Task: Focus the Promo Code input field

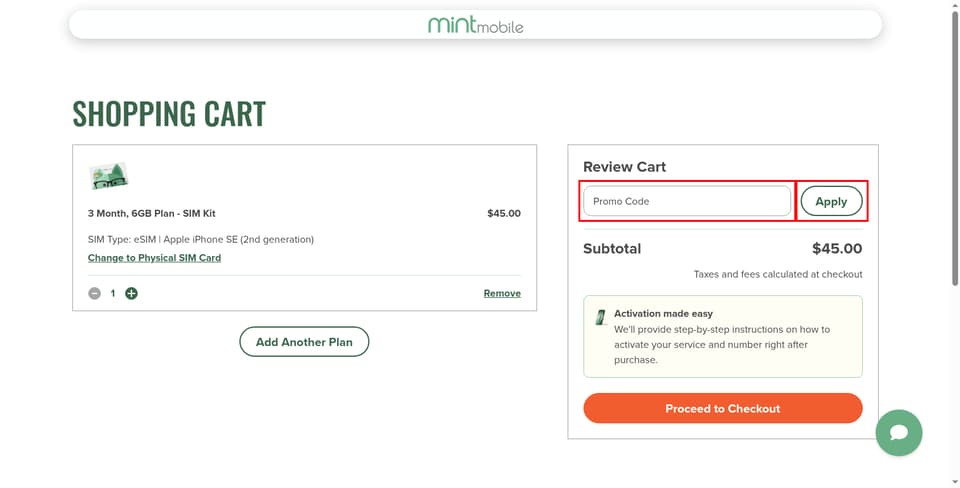Action: (x=687, y=201)
